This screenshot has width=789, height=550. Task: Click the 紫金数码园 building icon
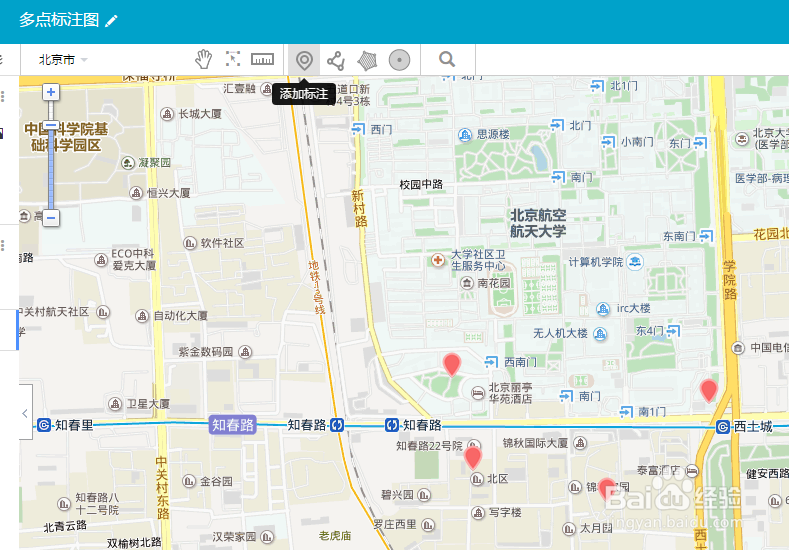click(x=245, y=352)
